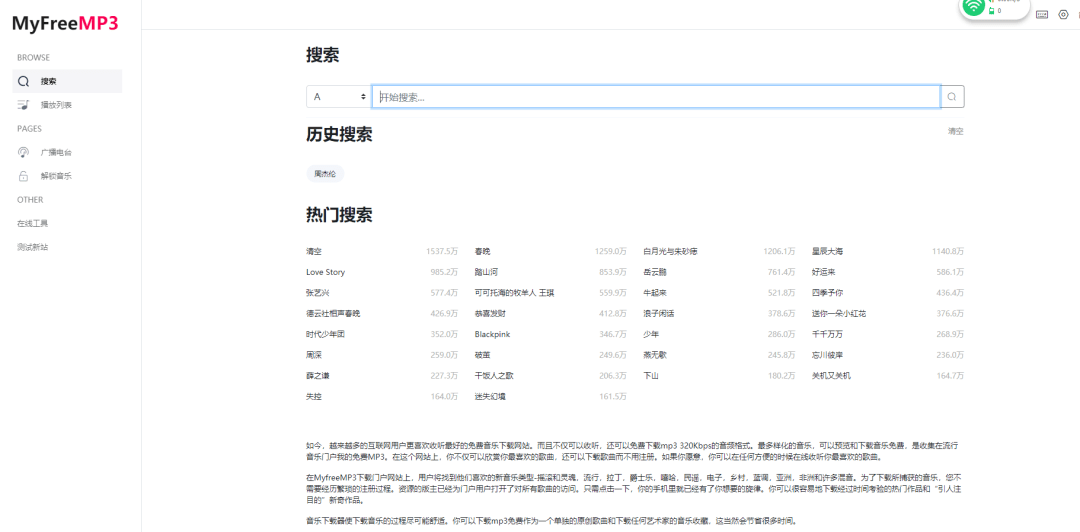Select the 周杰伦 history search tag
Viewport: 1080px width, 532px height.
tap(325, 174)
